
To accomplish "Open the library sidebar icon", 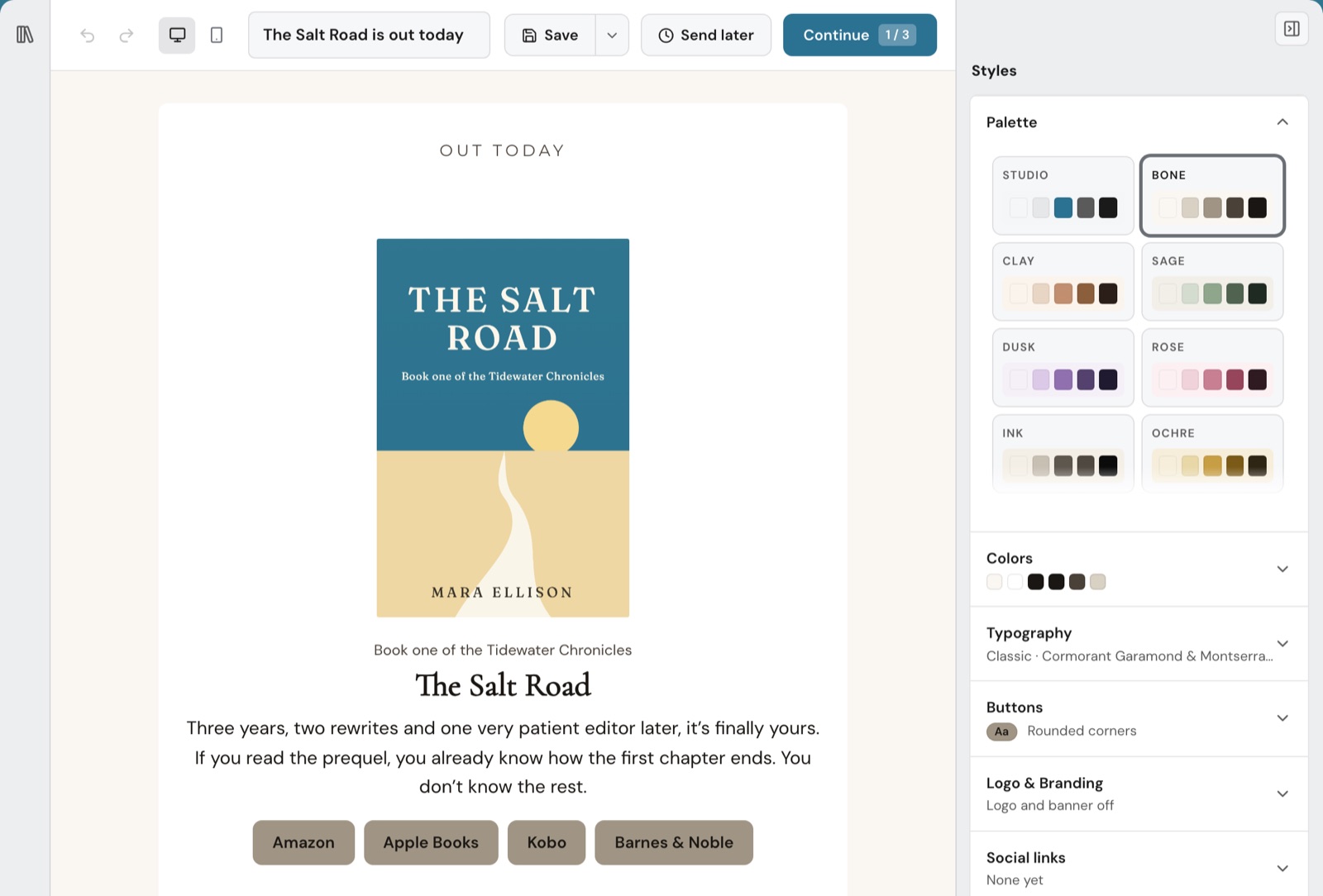I will pyautogui.click(x=25, y=35).
